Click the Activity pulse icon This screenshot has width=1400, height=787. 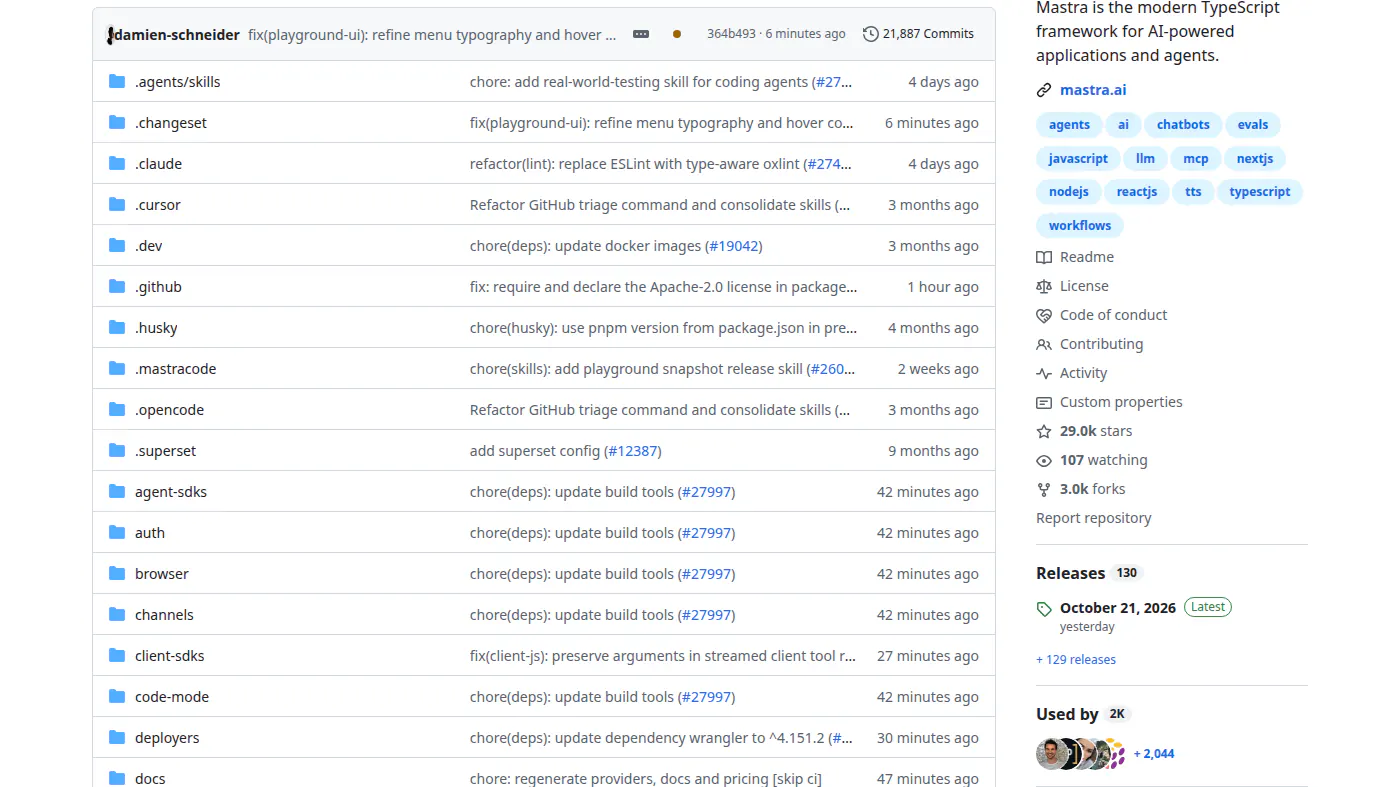coord(1044,373)
